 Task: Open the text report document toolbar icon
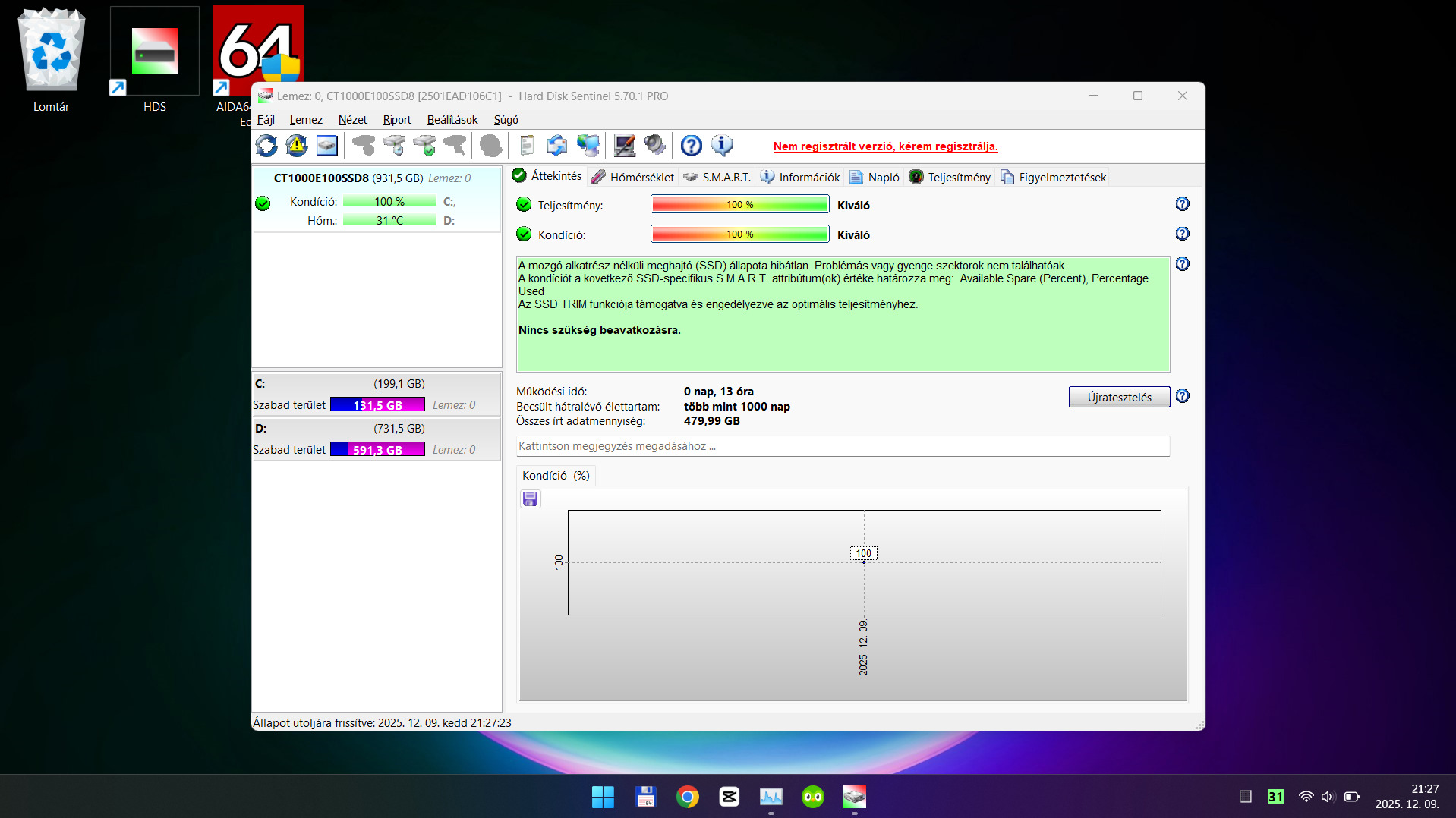point(527,145)
